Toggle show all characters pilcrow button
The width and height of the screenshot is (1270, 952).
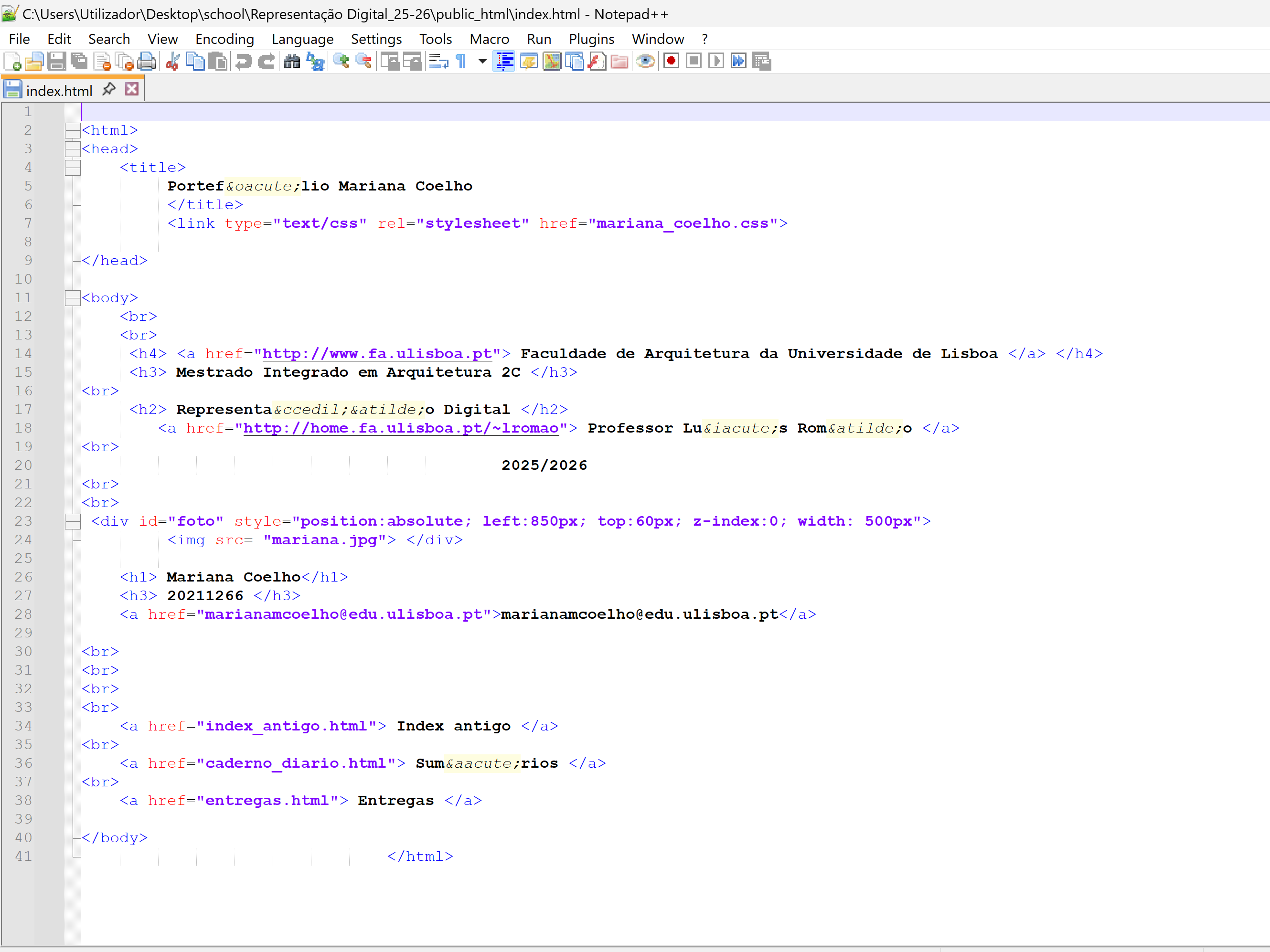tap(461, 61)
